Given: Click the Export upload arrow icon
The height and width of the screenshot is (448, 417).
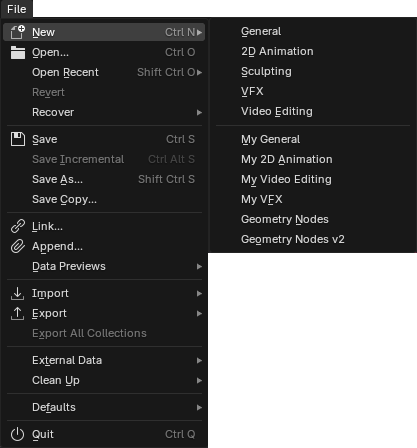Looking at the screenshot, I should click(18, 313).
